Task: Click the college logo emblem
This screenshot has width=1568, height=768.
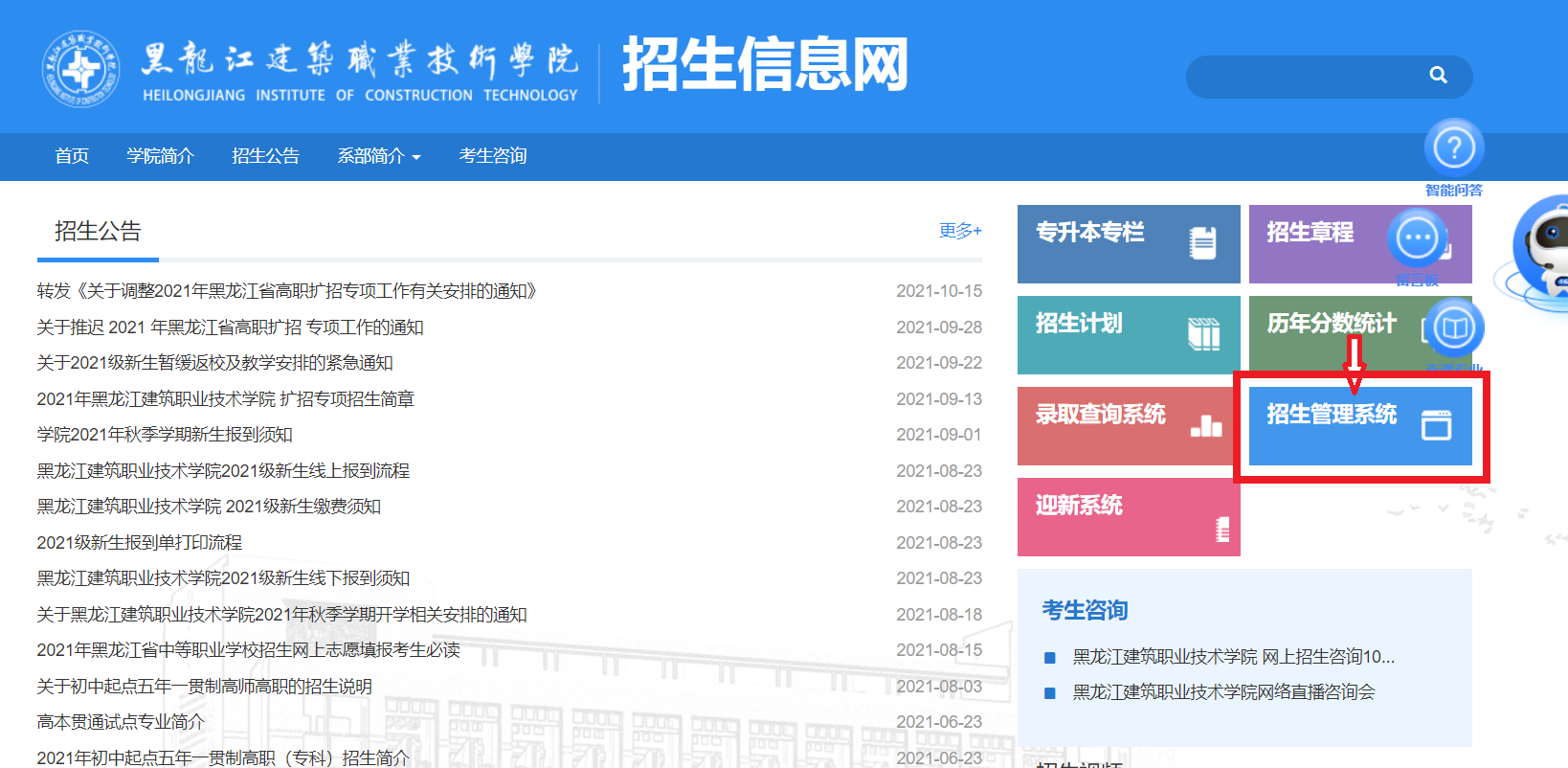Action: click(x=81, y=69)
